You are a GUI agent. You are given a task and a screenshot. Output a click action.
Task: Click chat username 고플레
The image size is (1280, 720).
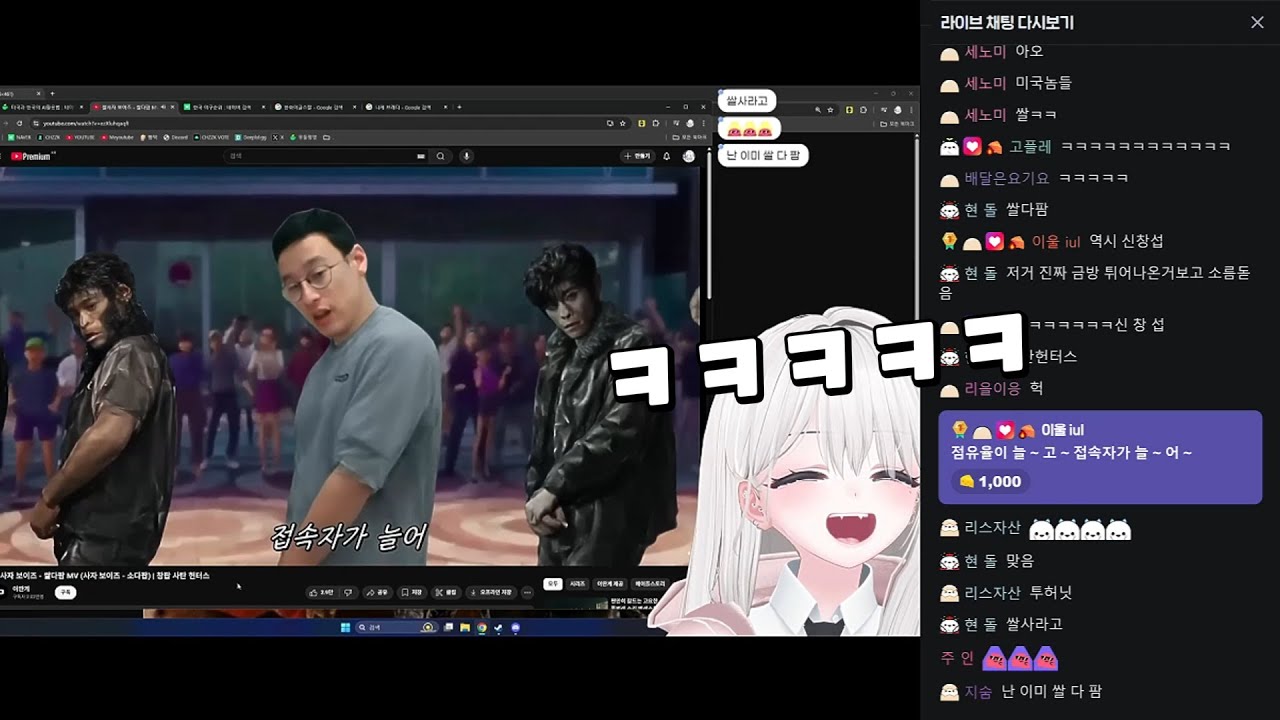pos(1030,146)
